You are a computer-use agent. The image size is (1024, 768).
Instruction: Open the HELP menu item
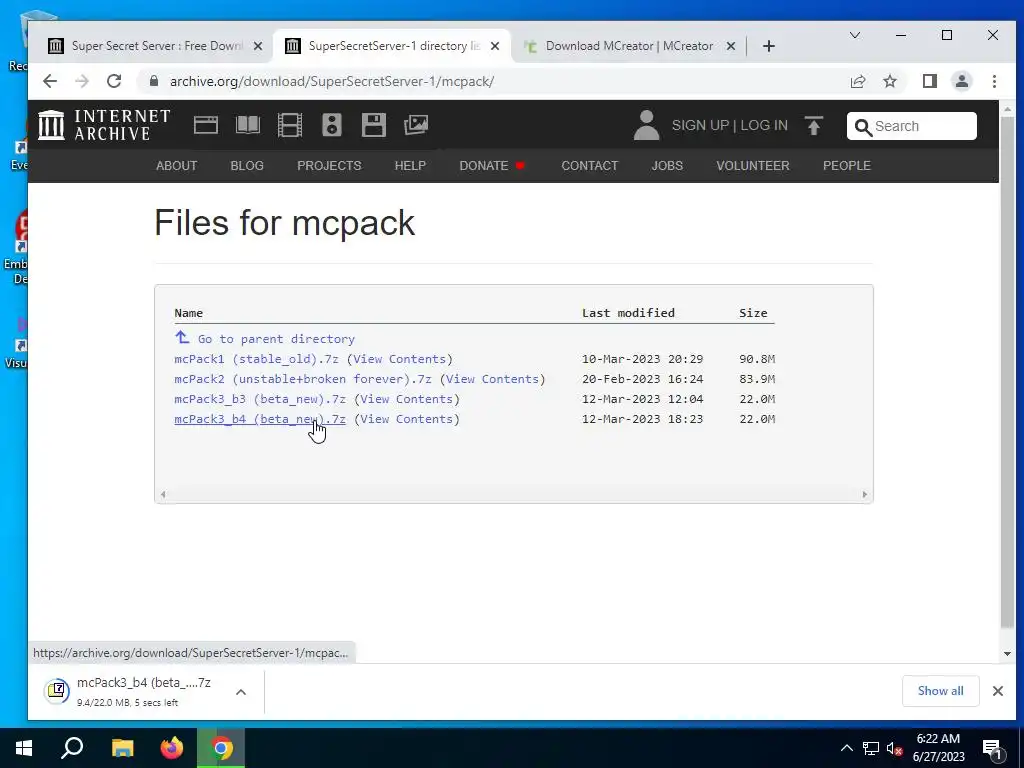click(410, 166)
